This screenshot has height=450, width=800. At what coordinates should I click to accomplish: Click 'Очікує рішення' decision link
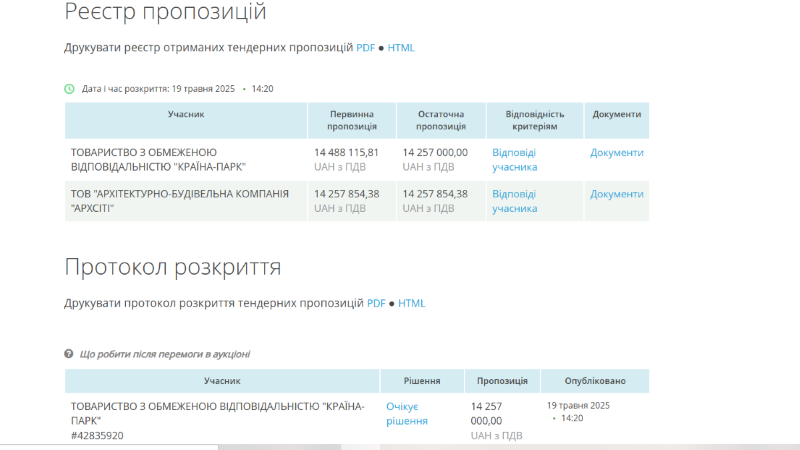click(407, 414)
